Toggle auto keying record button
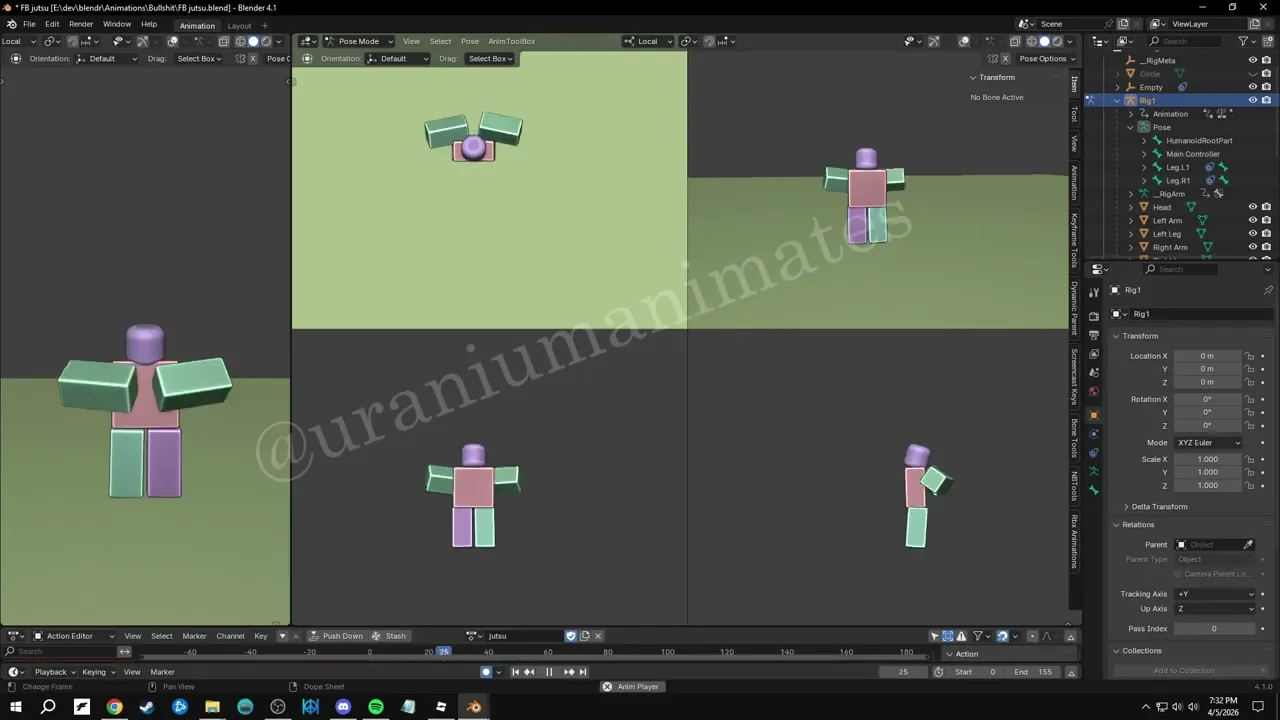This screenshot has height=720, width=1280. click(486, 672)
